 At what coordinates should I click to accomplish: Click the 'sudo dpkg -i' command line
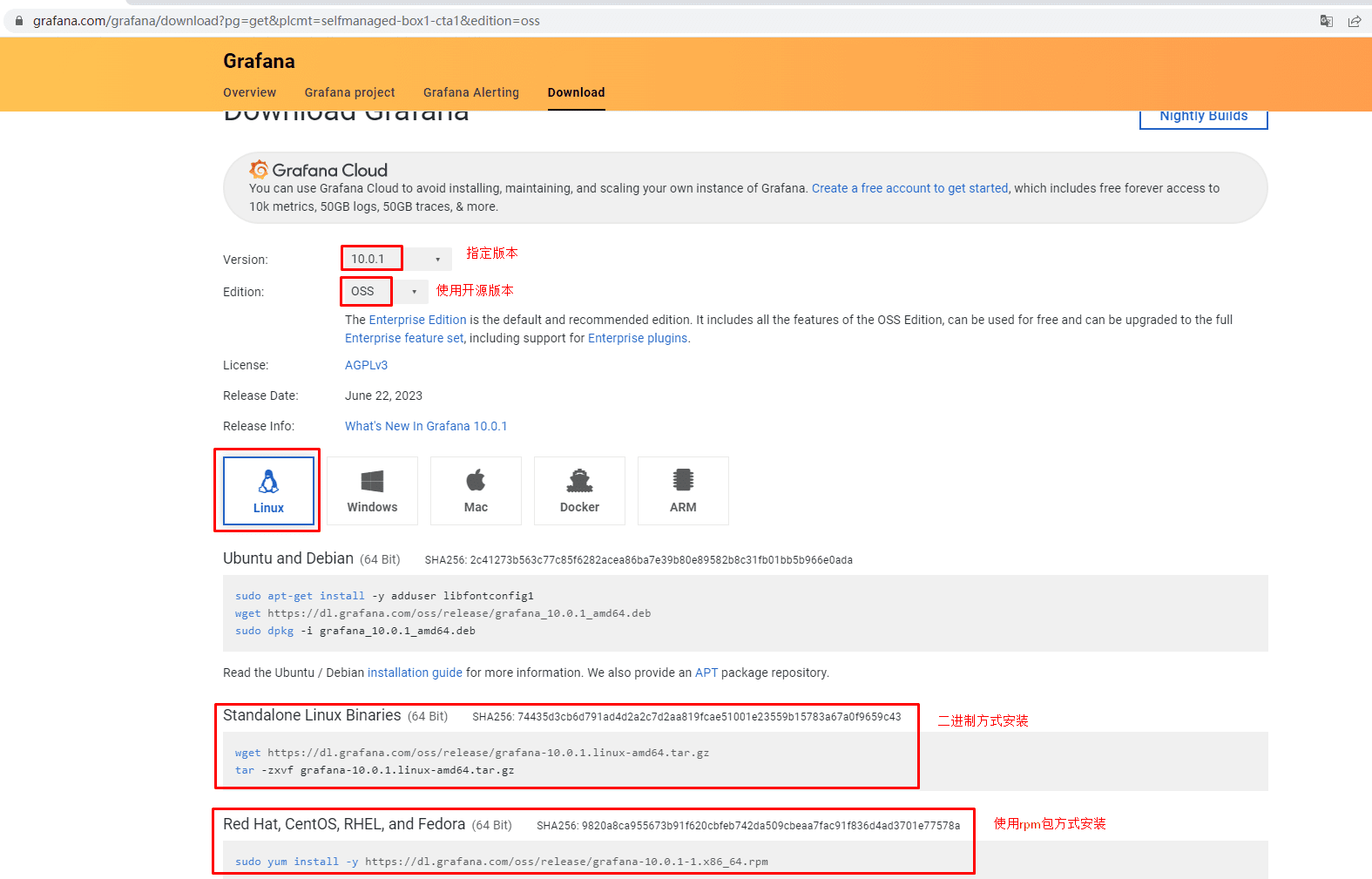coord(355,631)
